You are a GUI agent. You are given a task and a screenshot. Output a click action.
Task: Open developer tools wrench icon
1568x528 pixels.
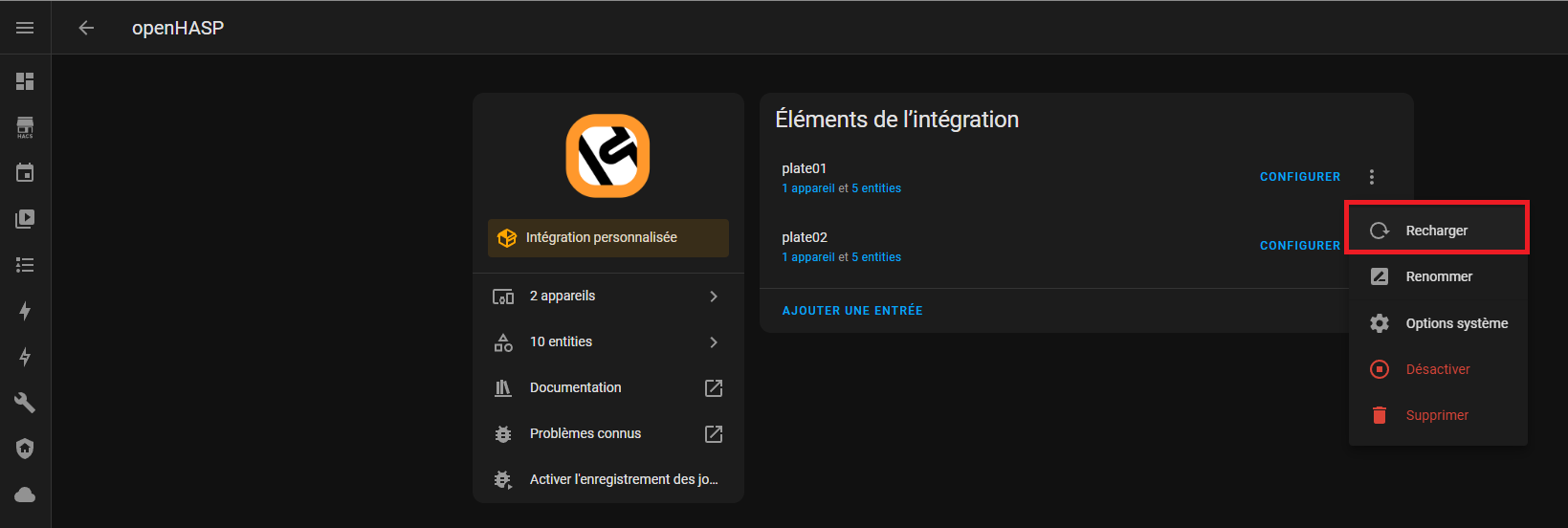(25, 403)
